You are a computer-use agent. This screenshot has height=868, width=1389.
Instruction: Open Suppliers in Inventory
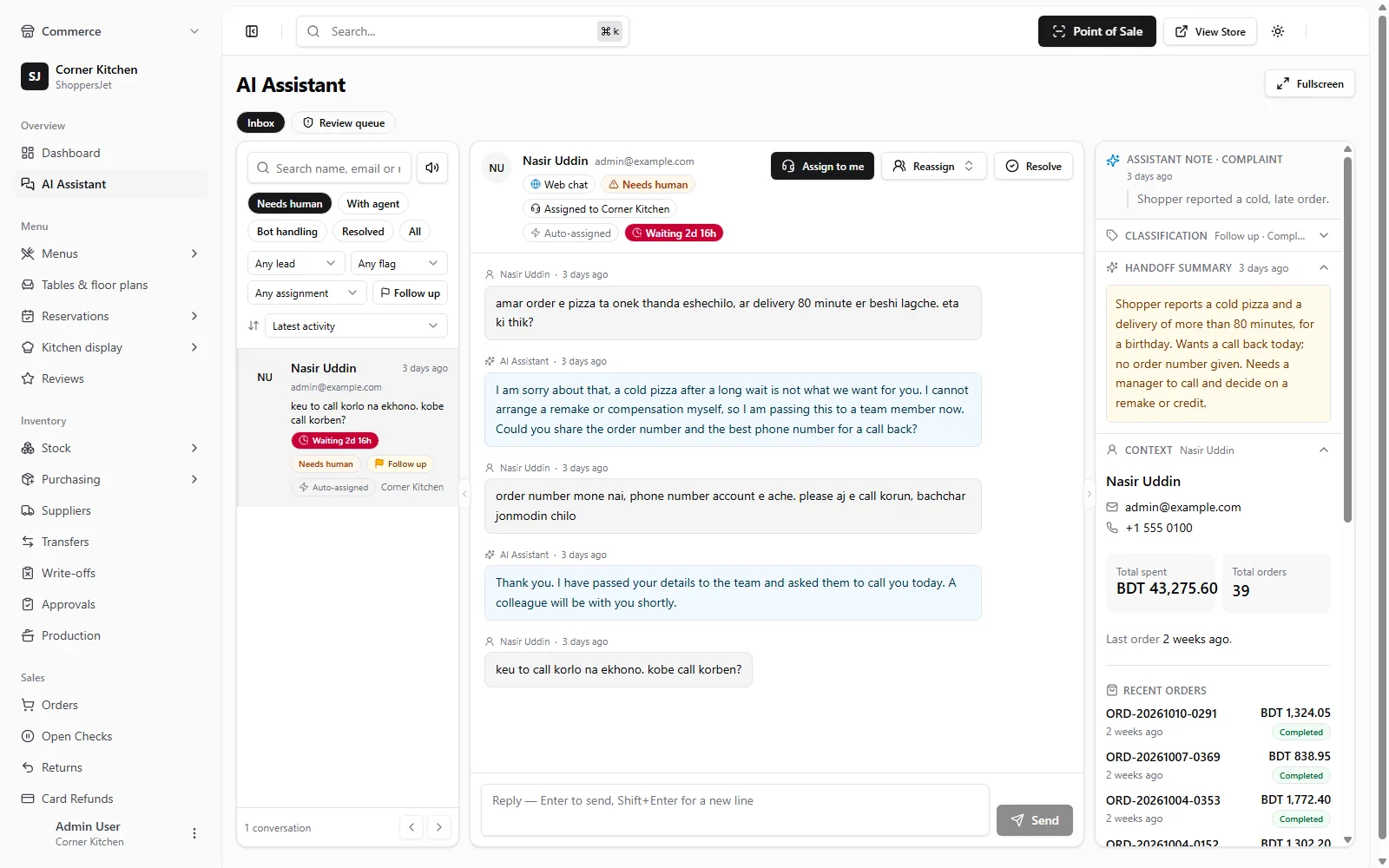coord(111,510)
